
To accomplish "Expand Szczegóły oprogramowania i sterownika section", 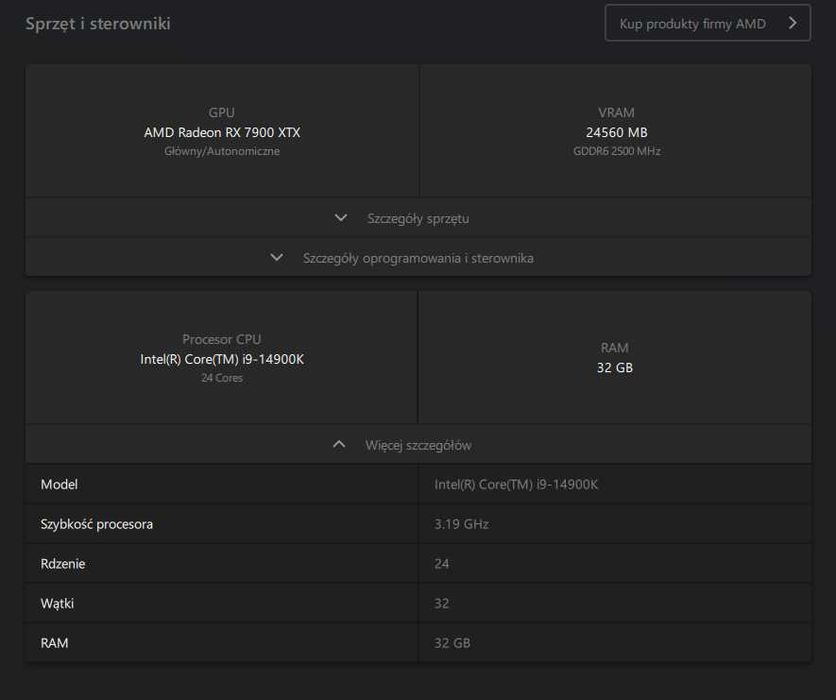I will coord(418,258).
